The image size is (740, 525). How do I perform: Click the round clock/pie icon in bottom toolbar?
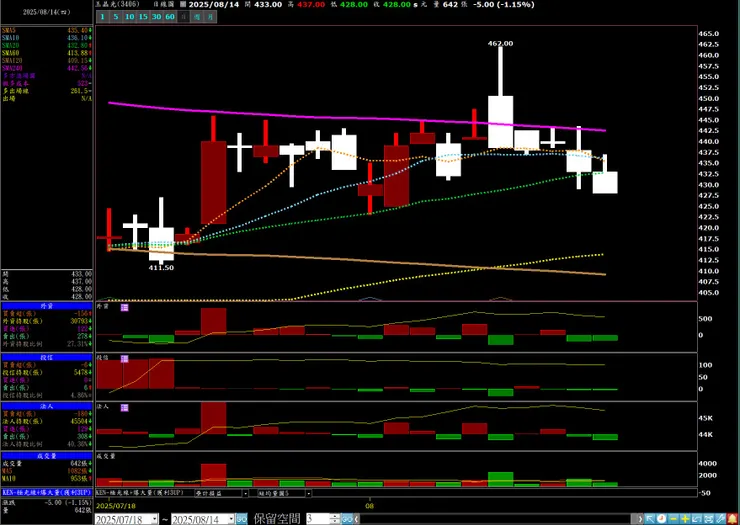[662, 519]
